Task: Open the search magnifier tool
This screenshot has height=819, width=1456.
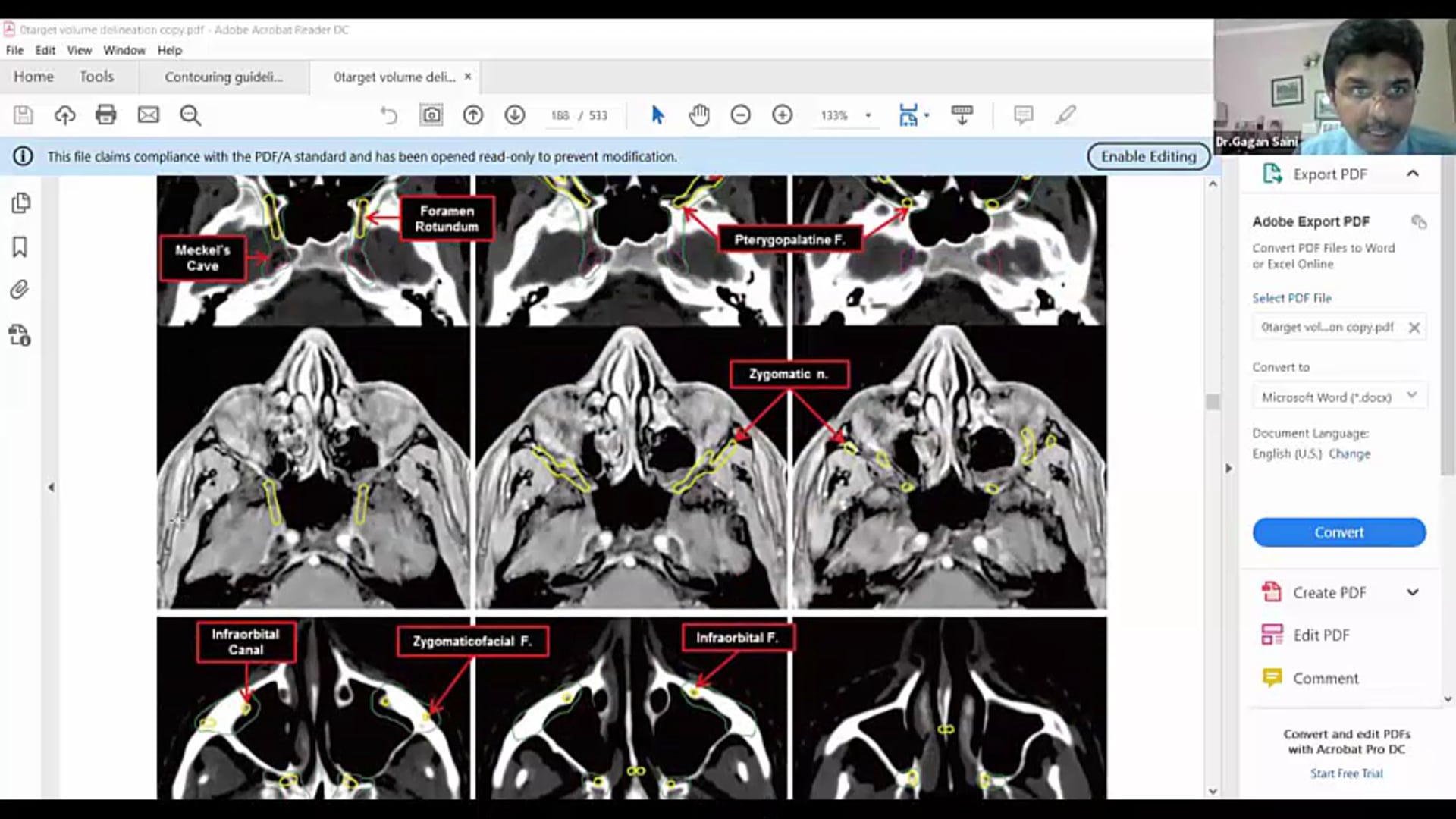Action: coord(190,115)
